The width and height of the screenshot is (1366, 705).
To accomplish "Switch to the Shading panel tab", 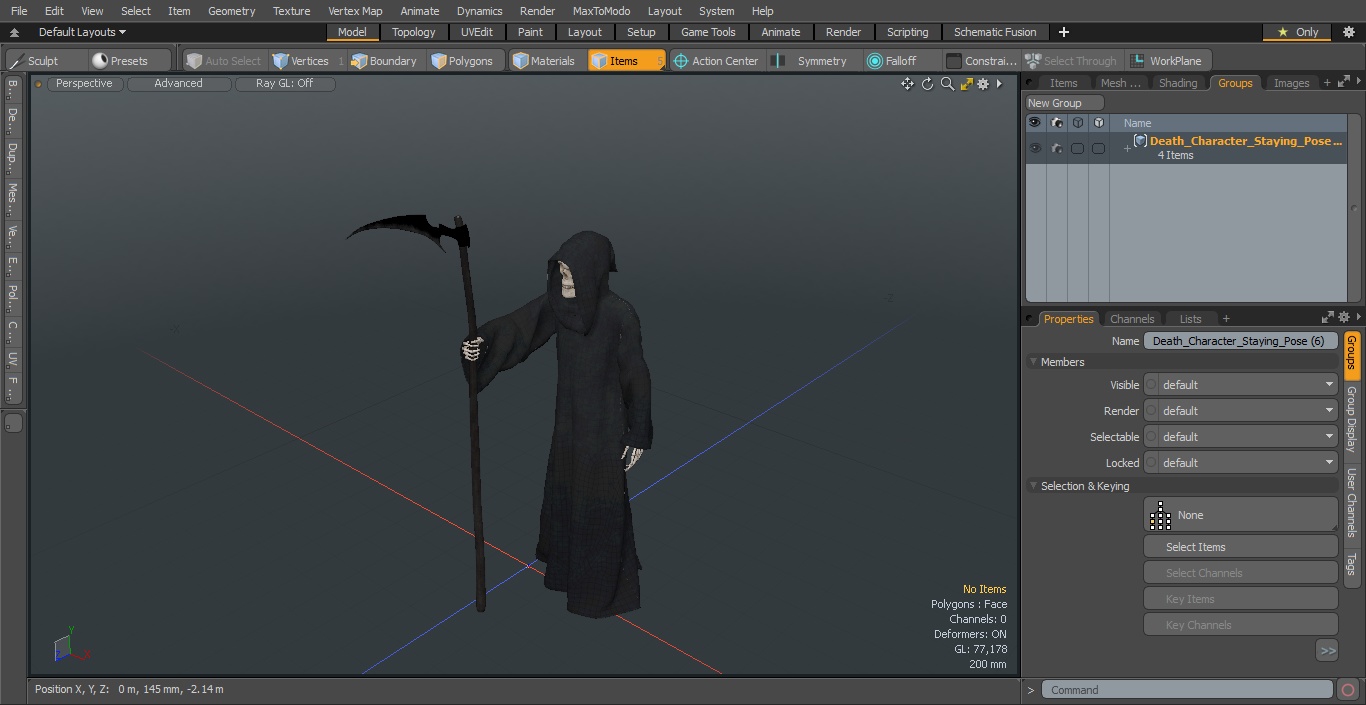I will (1178, 83).
